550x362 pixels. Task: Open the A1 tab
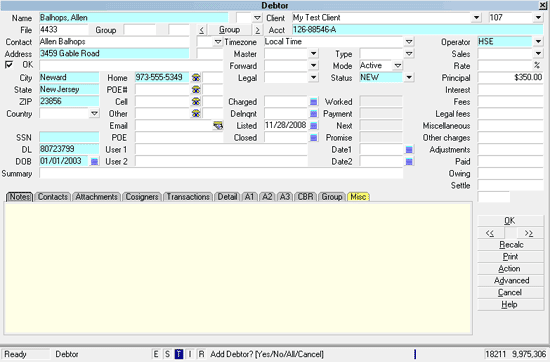(249, 197)
